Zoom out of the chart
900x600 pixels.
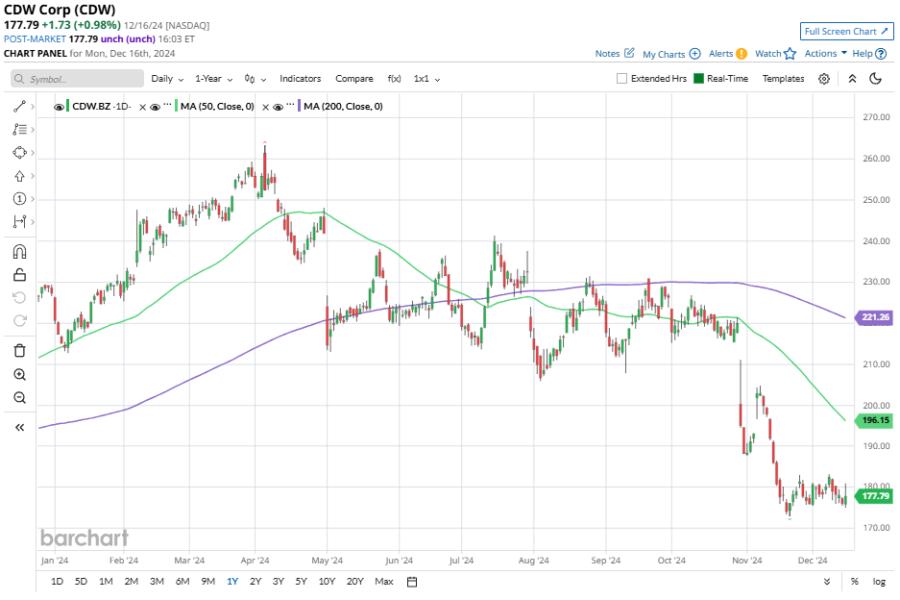coord(20,397)
